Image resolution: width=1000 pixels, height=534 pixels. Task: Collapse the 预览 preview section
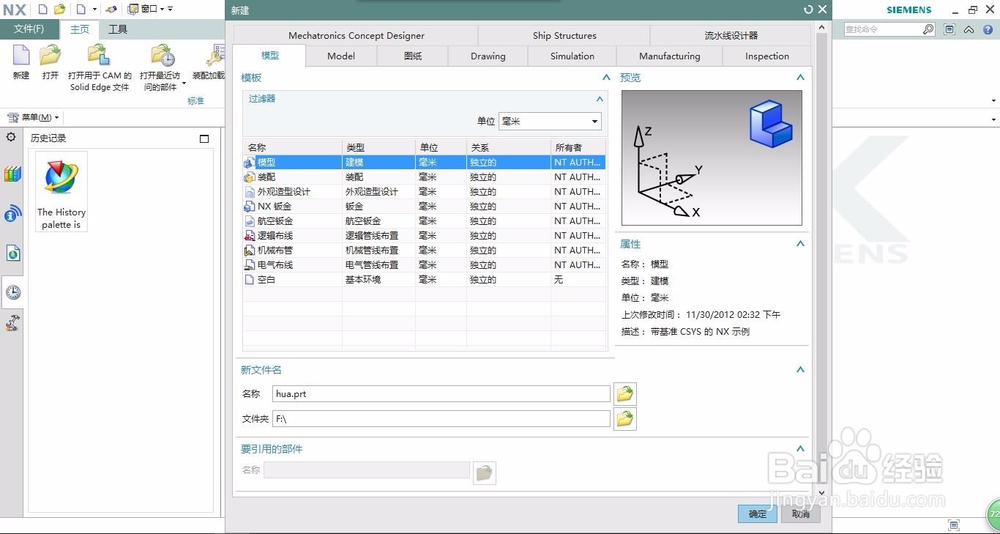pyautogui.click(x=800, y=77)
